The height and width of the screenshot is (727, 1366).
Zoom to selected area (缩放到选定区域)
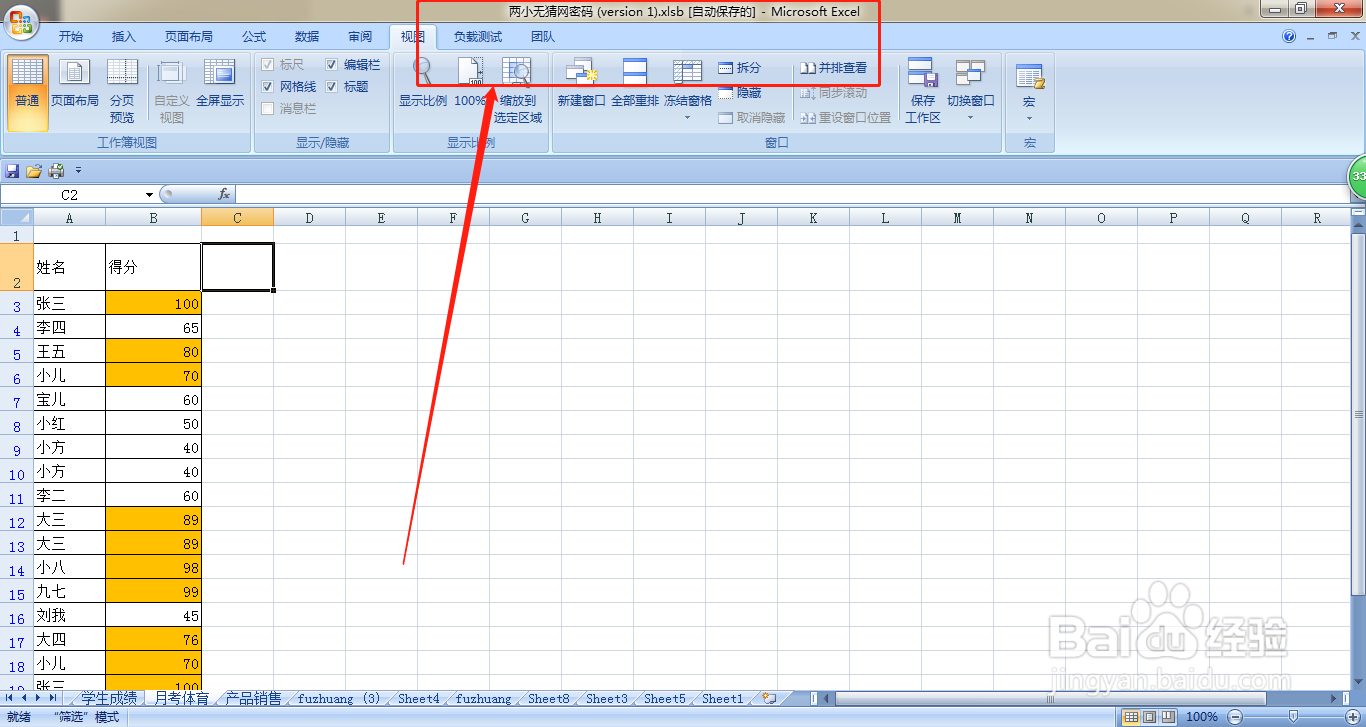coord(518,92)
